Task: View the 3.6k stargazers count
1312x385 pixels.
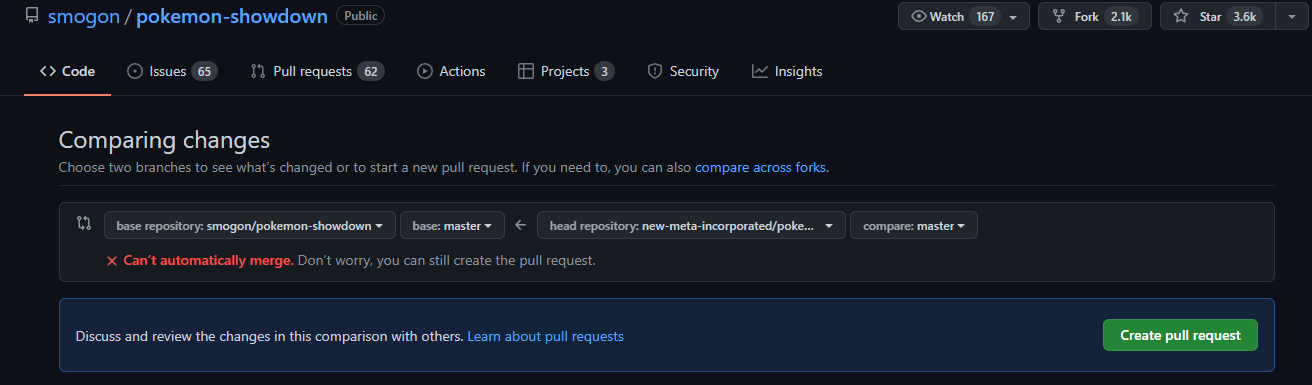Action: tap(1244, 17)
